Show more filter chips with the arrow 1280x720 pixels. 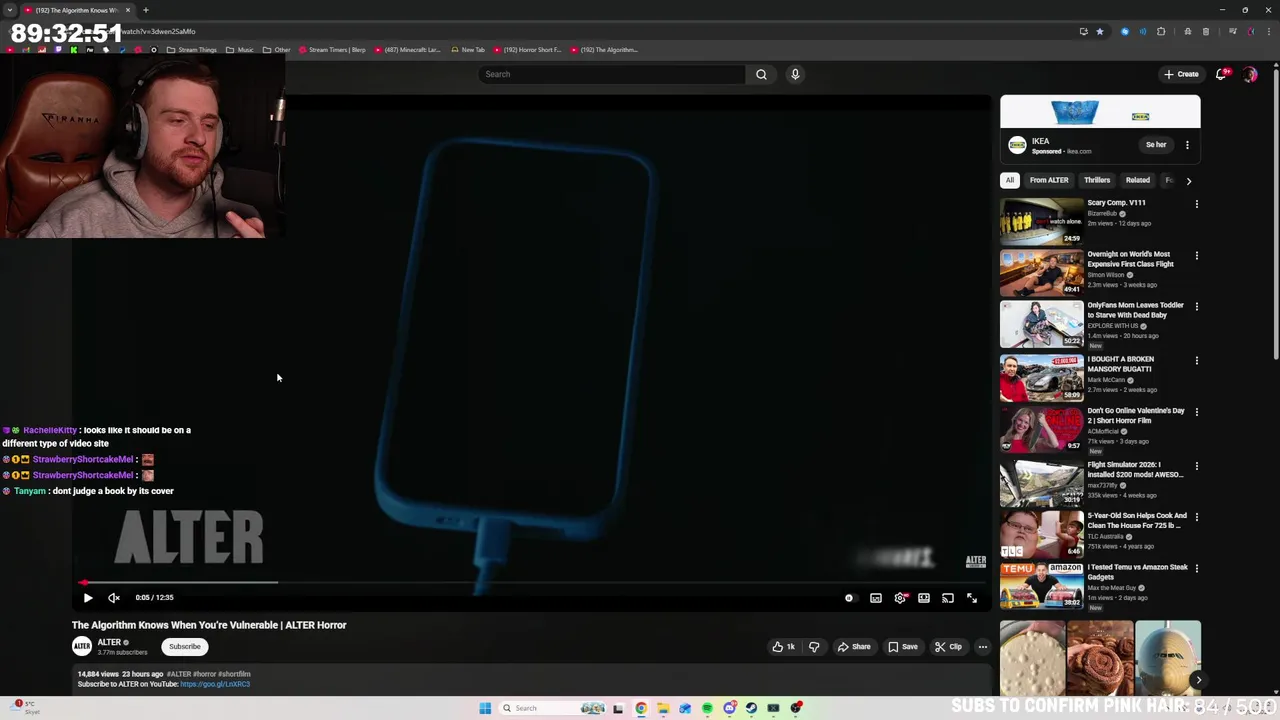tap(1189, 181)
